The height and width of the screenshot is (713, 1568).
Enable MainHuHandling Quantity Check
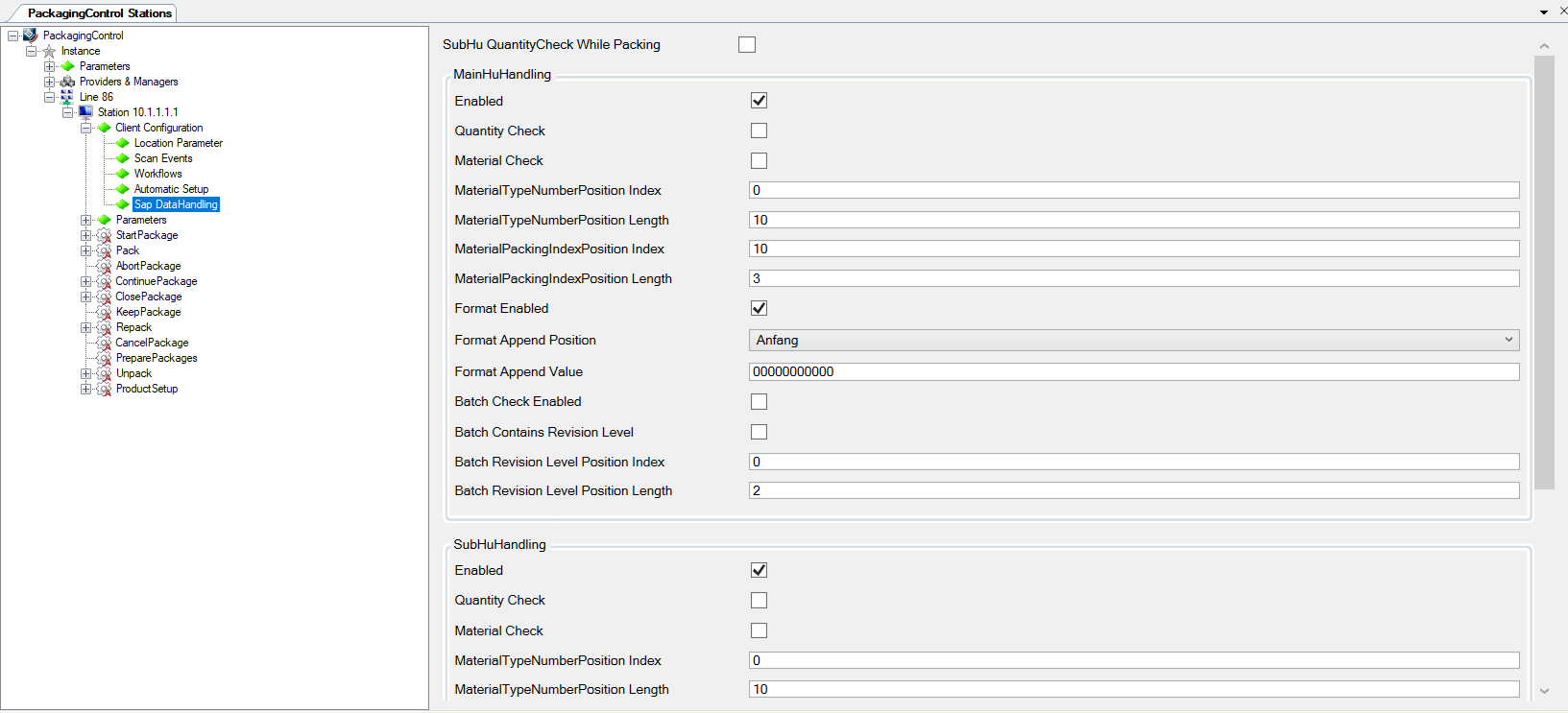pyautogui.click(x=759, y=131)
